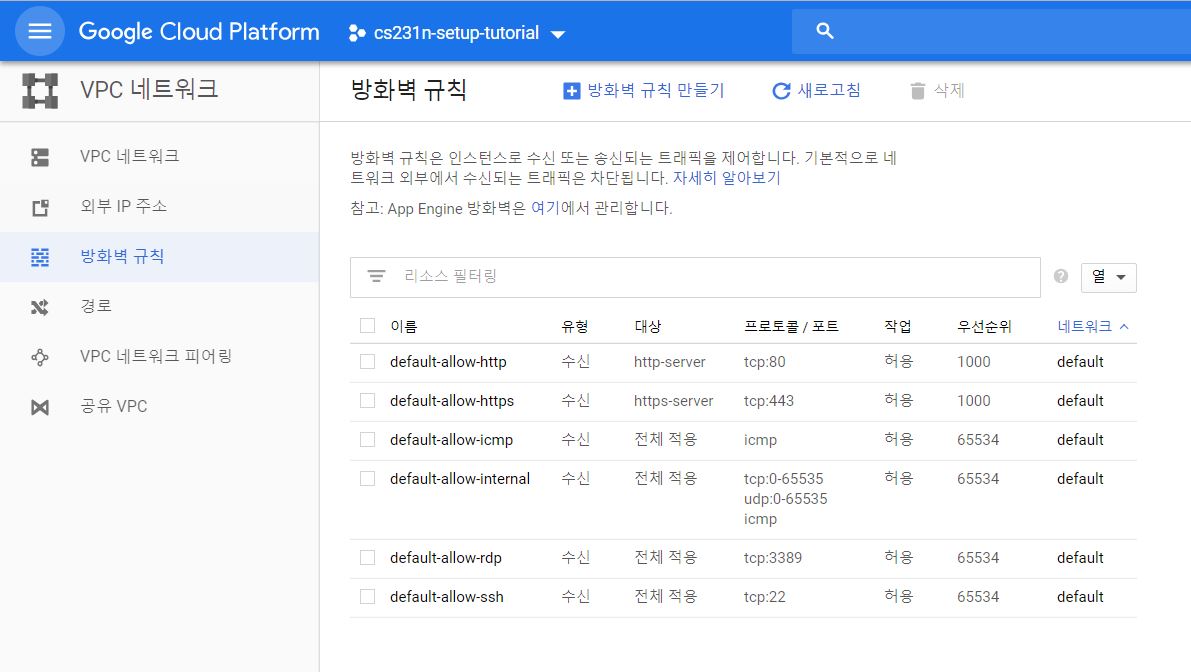Screen dimensions: 1191x672
Task: Click 방화벽 규칙 만들기 button
Action: 644,91
